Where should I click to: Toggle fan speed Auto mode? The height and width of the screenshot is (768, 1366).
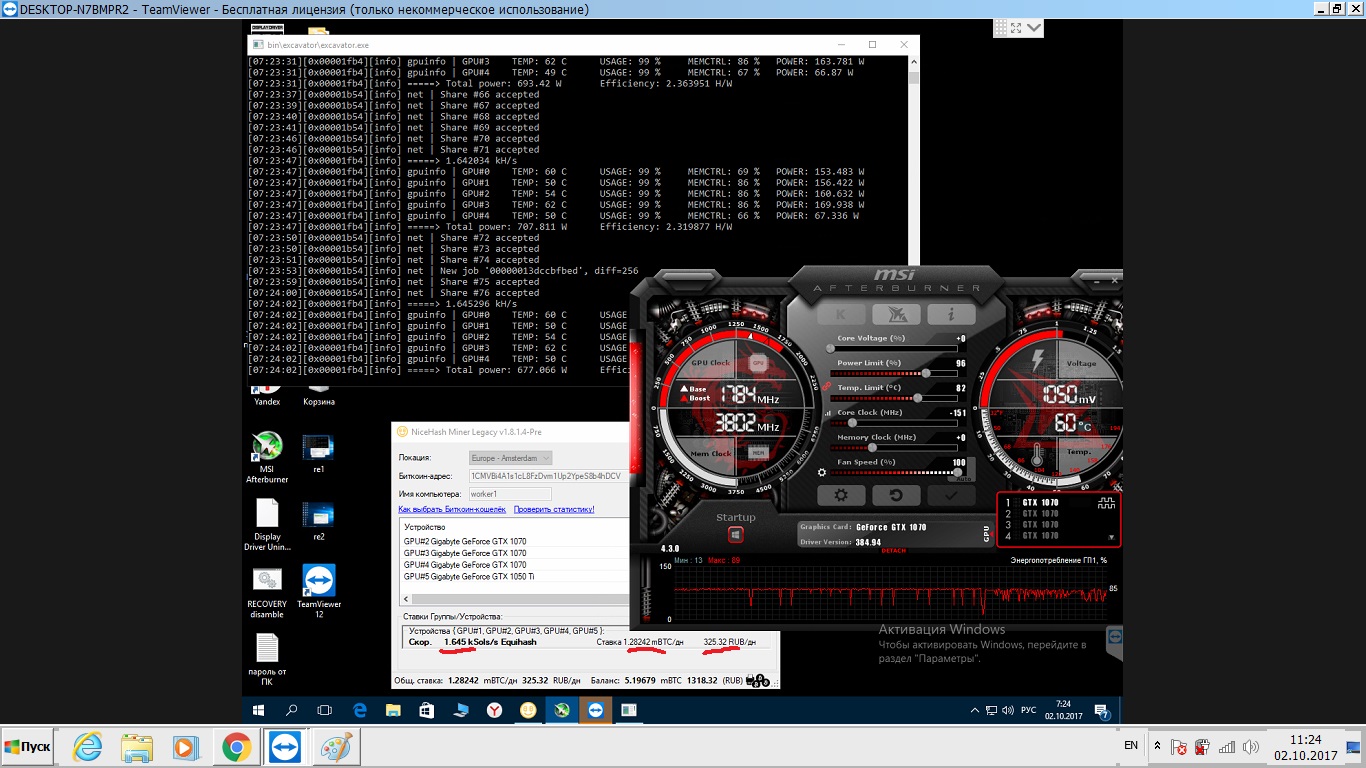click(964, 480)
